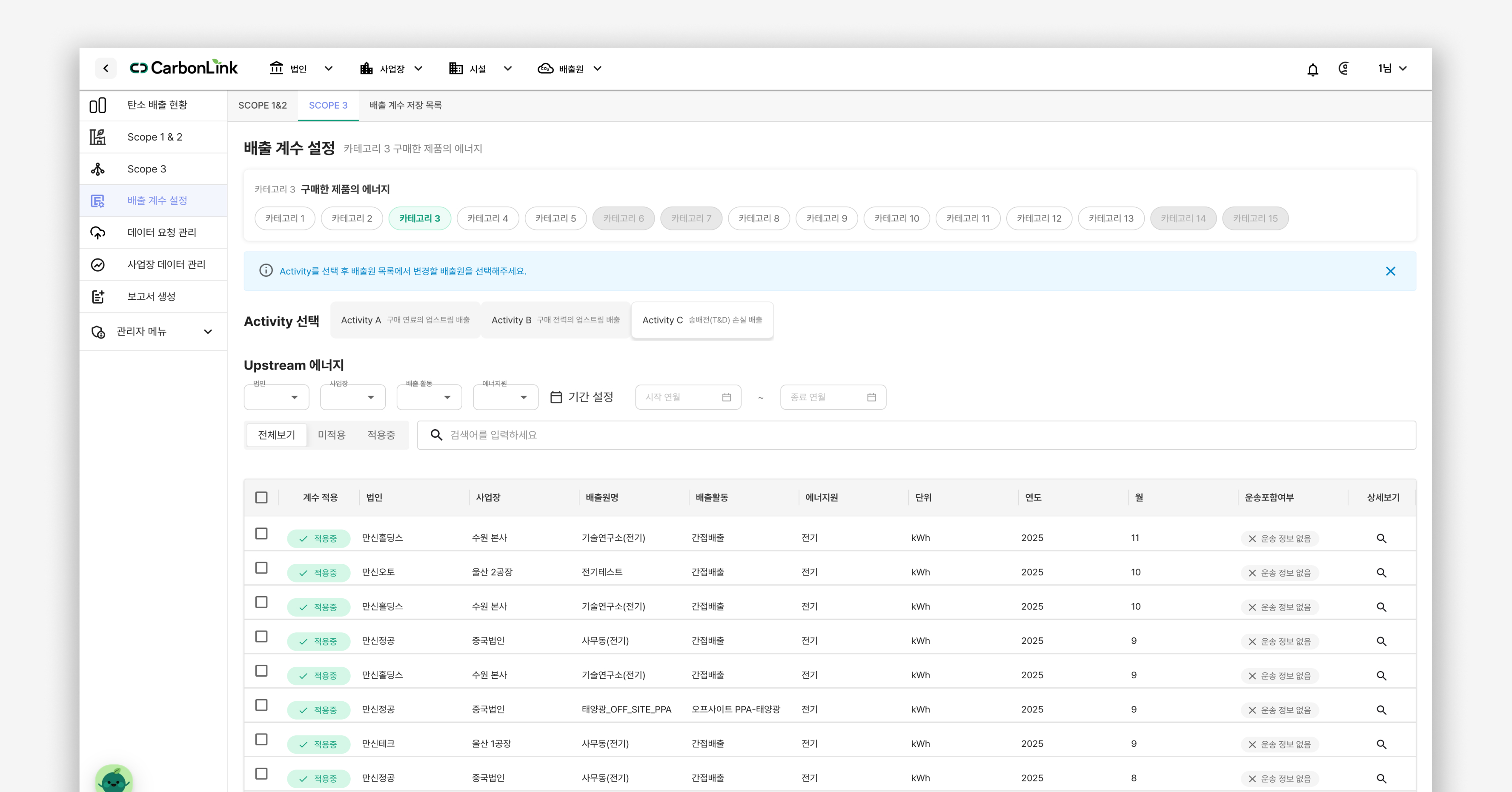View details for 만신오토 울산 2공장 row
The image size is (1512, 792).
tap(1381, 572)
